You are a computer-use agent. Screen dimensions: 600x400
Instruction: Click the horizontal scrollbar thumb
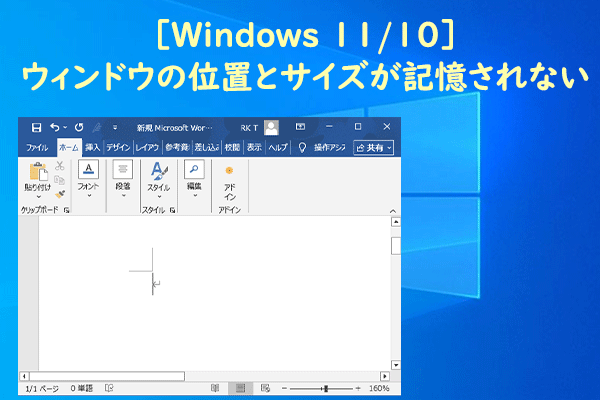click(107, 376)
